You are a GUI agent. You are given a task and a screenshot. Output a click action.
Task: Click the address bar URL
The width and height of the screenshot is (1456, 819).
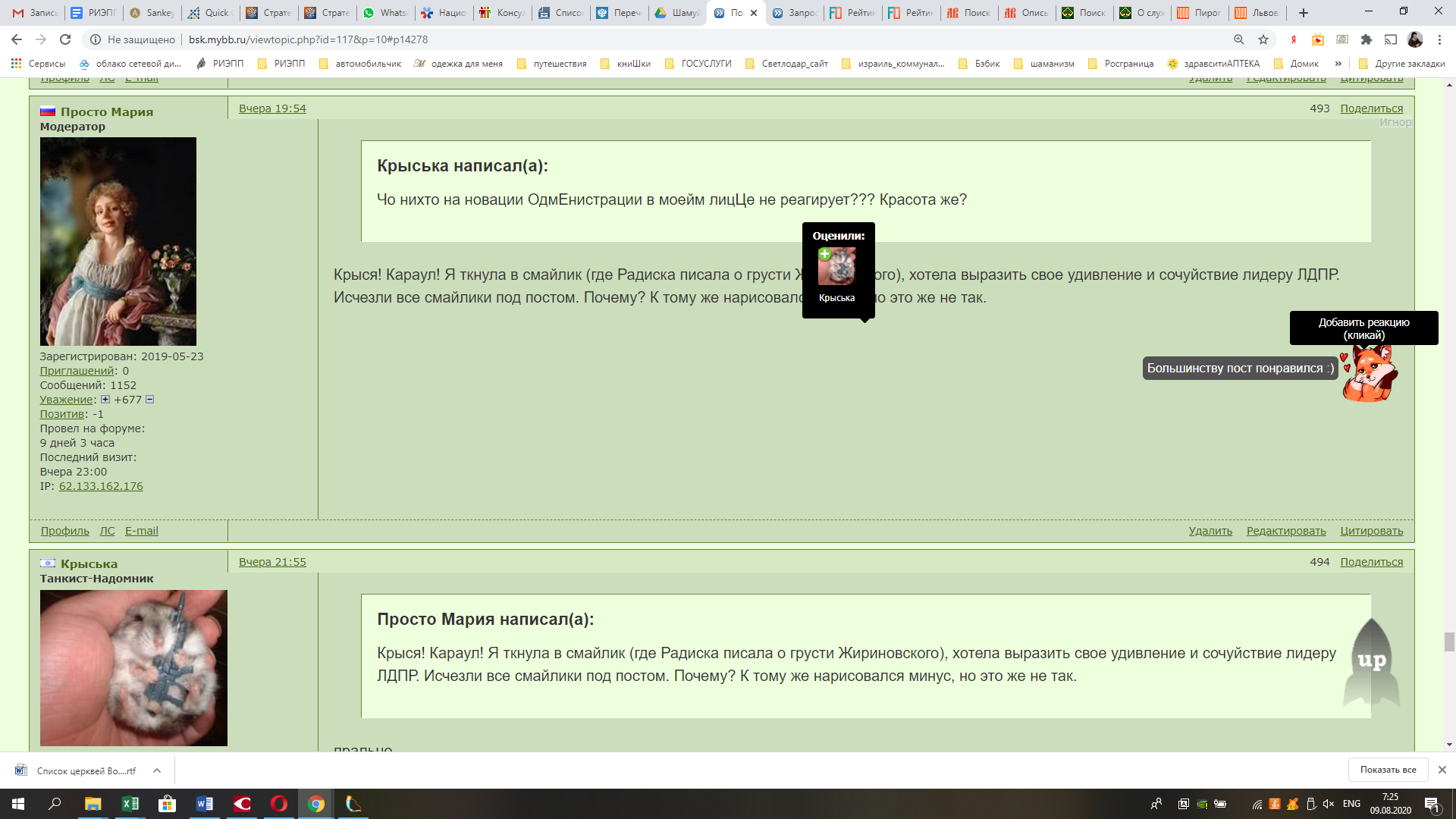pos(308,39)
